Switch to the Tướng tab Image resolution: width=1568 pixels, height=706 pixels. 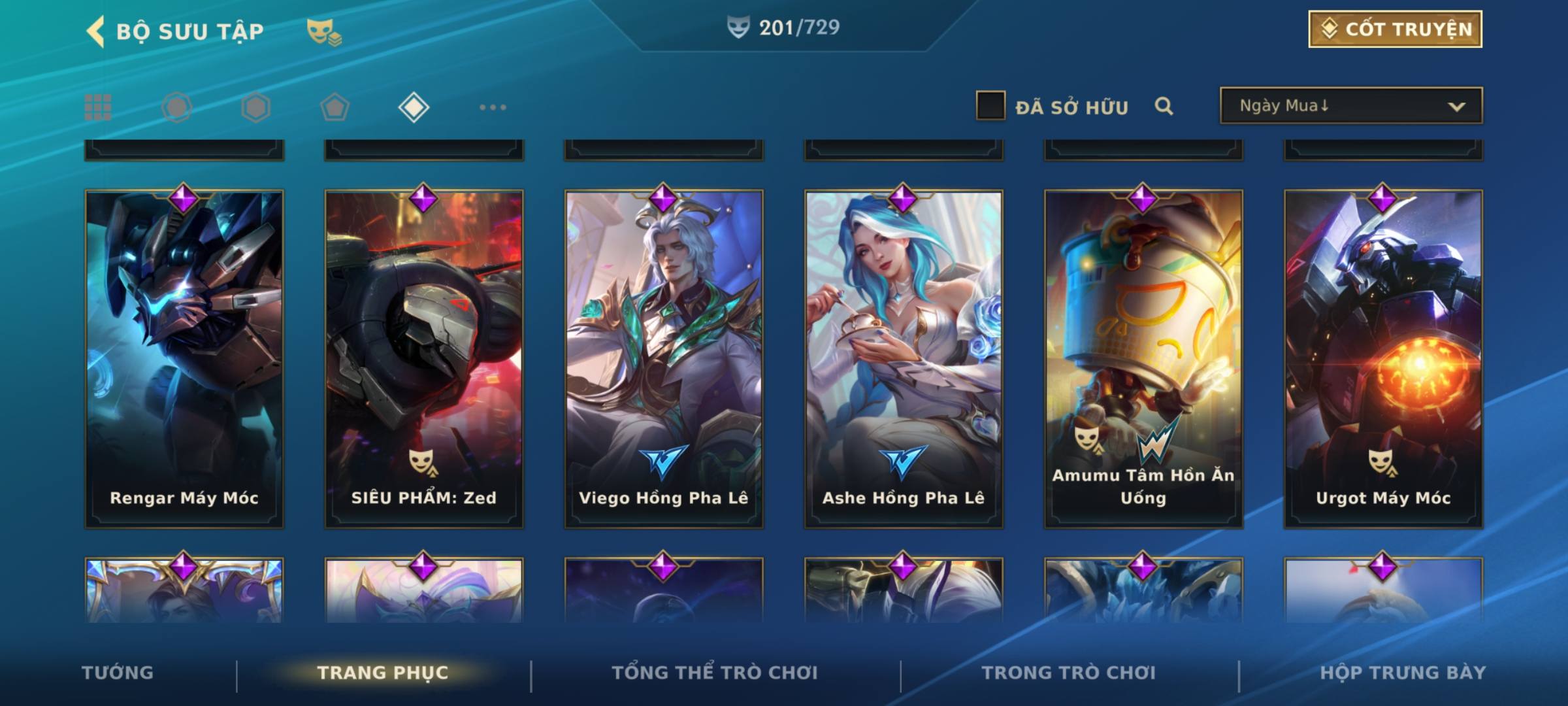coord(118,673)
